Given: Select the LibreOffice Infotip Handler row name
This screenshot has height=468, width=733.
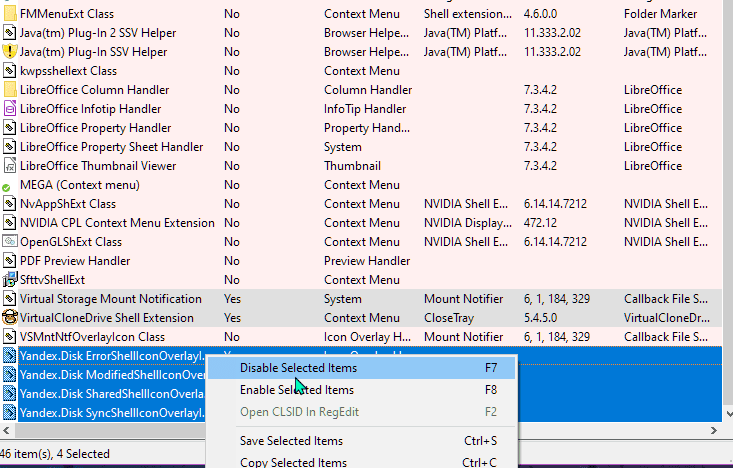Looking at the screenshot, I should 90,109.
